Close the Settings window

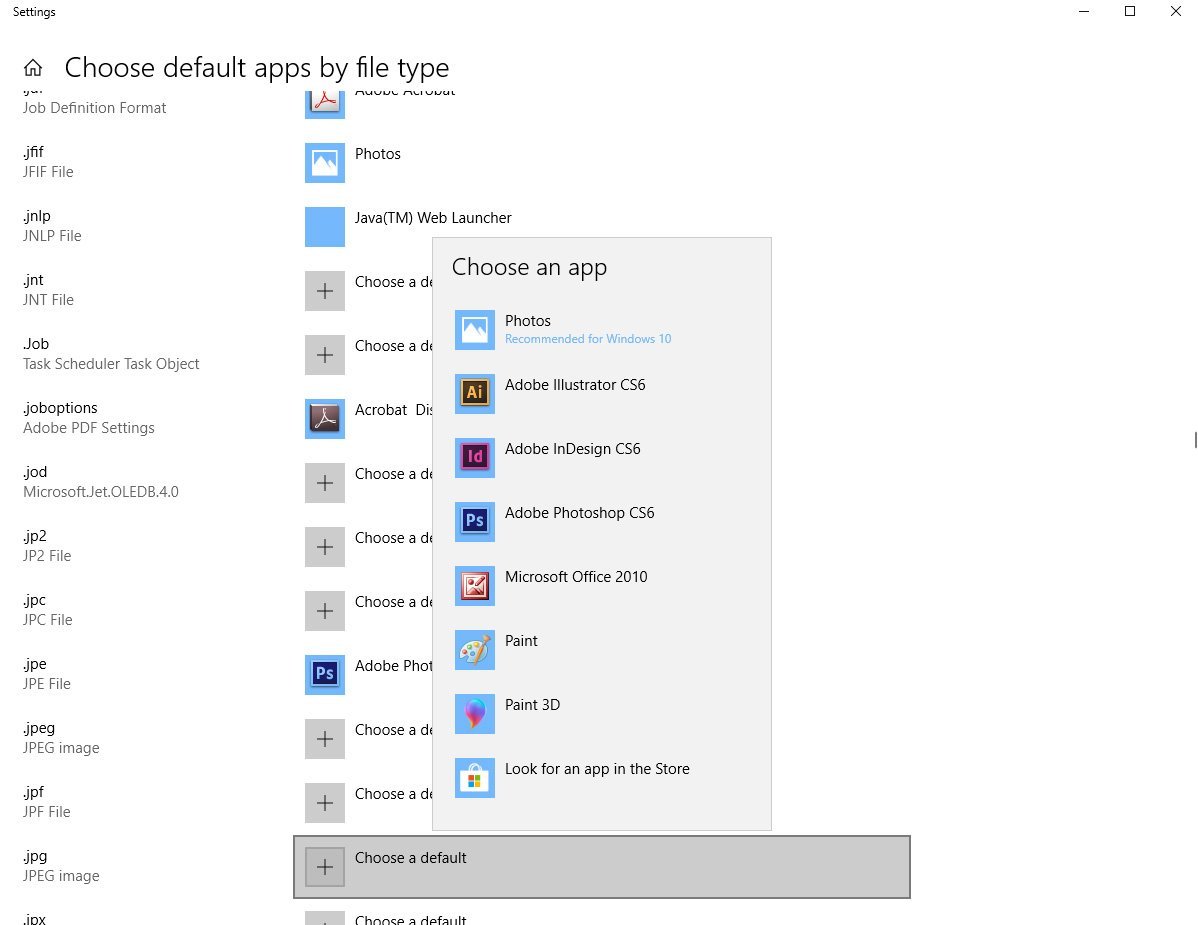tap(1176, 11)
